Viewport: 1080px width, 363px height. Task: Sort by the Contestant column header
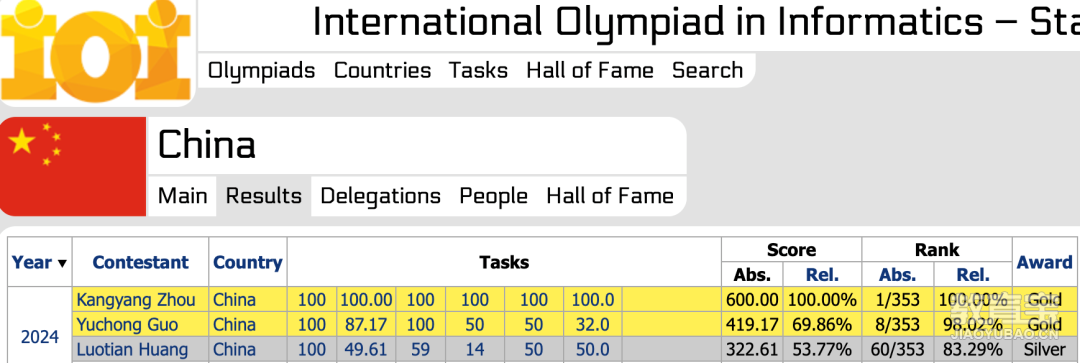(x=141, y=262)
